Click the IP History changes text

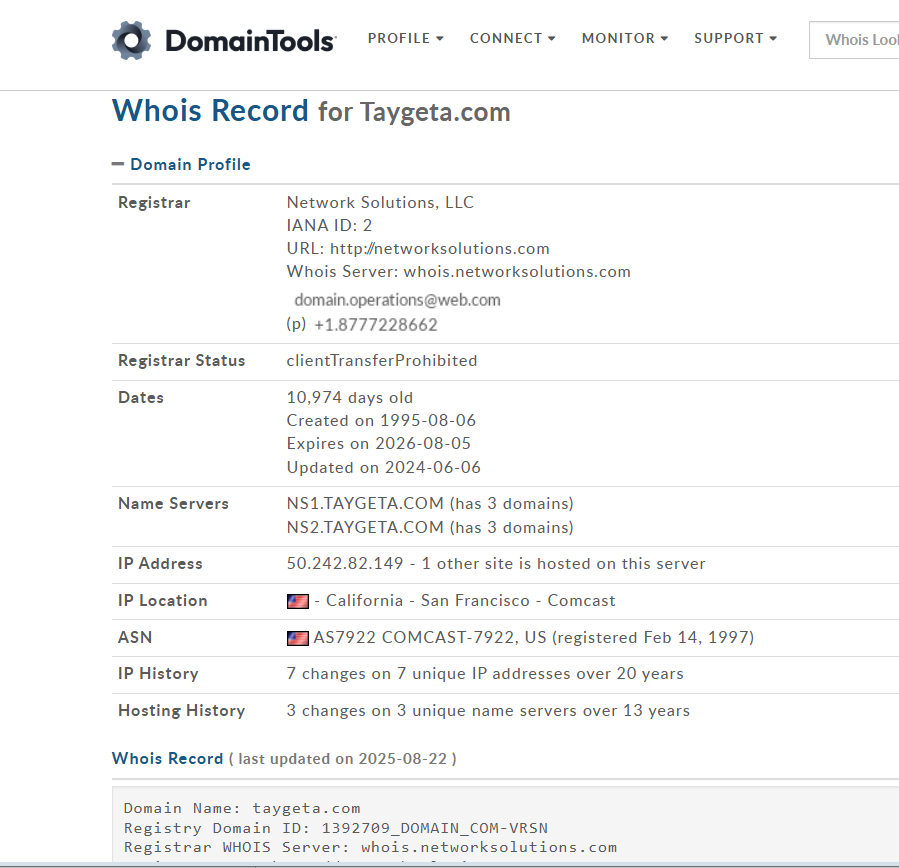[485, 674]
